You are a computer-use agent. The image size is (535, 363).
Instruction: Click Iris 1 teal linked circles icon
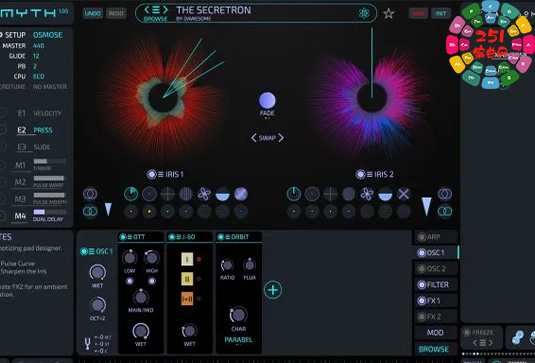pos(90,211)
